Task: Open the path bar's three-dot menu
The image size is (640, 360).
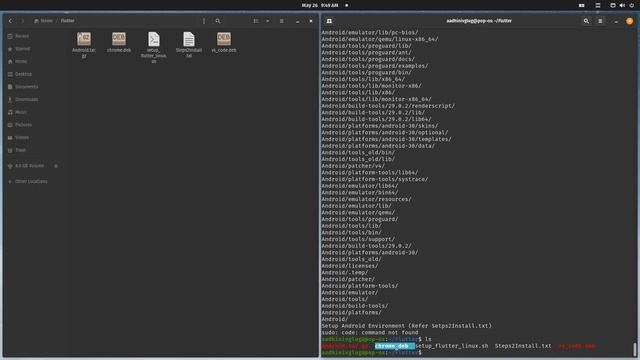Action: pyautogui.click(x=204, y=21)
